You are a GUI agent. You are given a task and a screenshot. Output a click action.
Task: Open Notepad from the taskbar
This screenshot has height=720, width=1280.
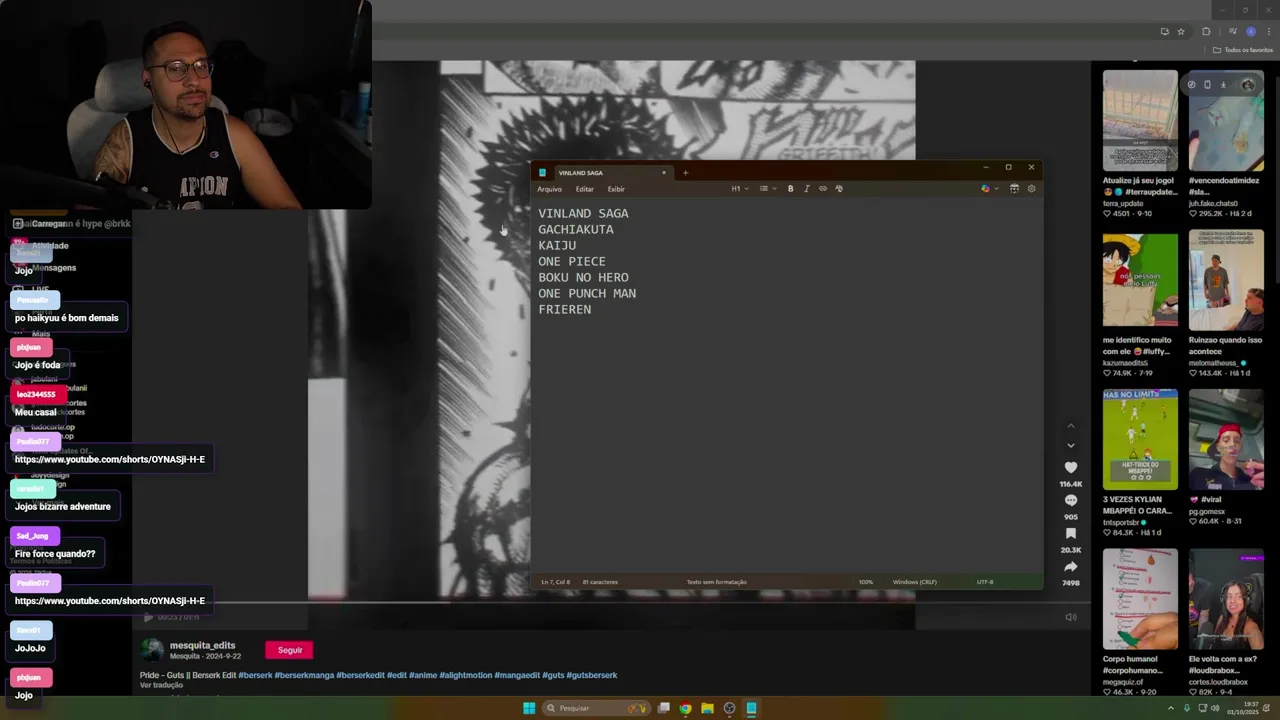click(x=751, y=708)
